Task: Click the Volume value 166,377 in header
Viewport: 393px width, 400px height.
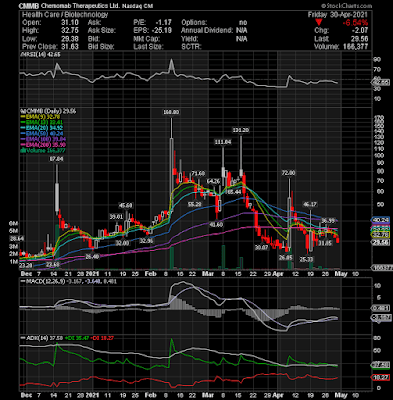Action: 355,47
